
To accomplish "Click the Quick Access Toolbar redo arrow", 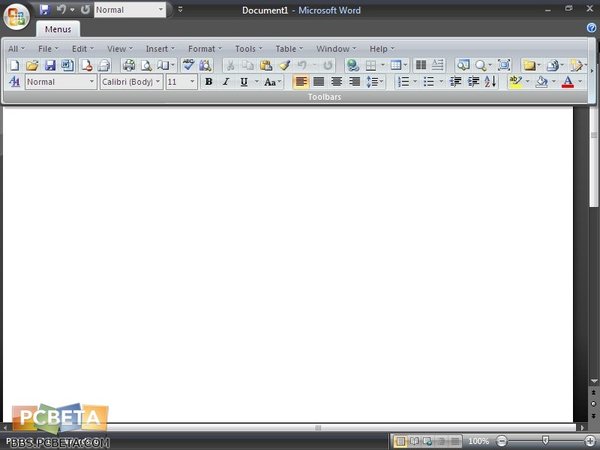I will 85,10.
